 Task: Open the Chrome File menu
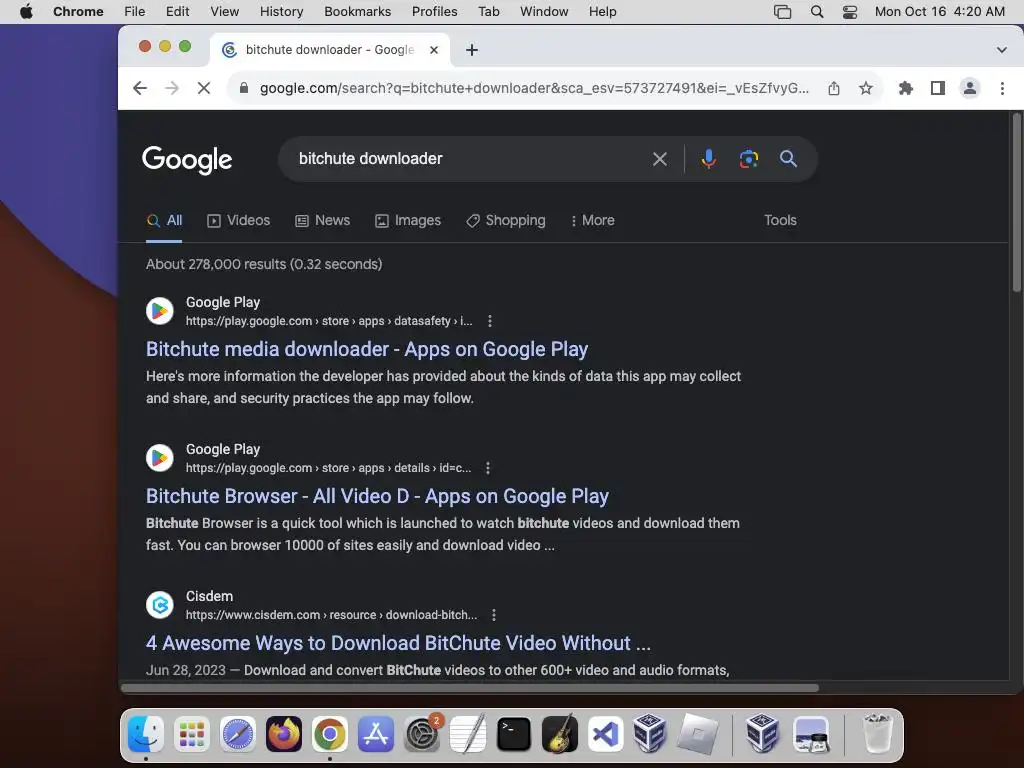click(135, 12)
